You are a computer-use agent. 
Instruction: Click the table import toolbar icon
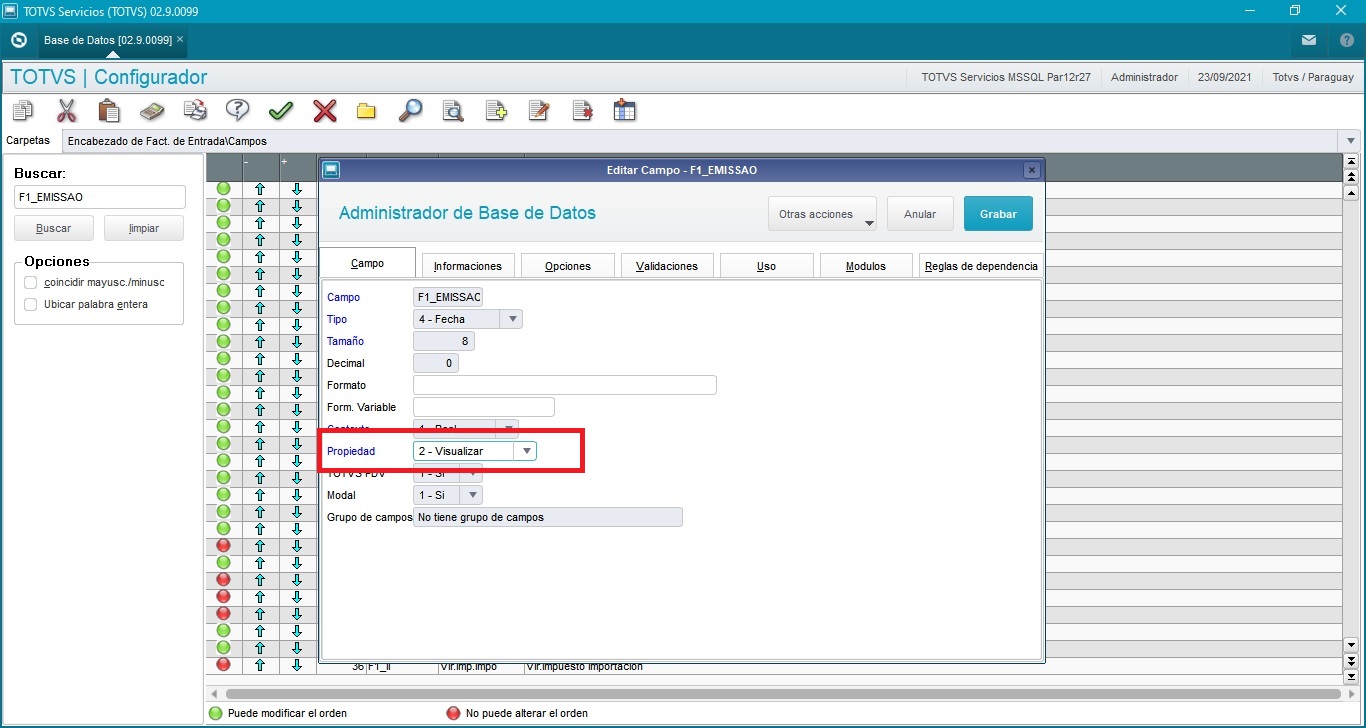pyautogui.click(x=625, y=110)
